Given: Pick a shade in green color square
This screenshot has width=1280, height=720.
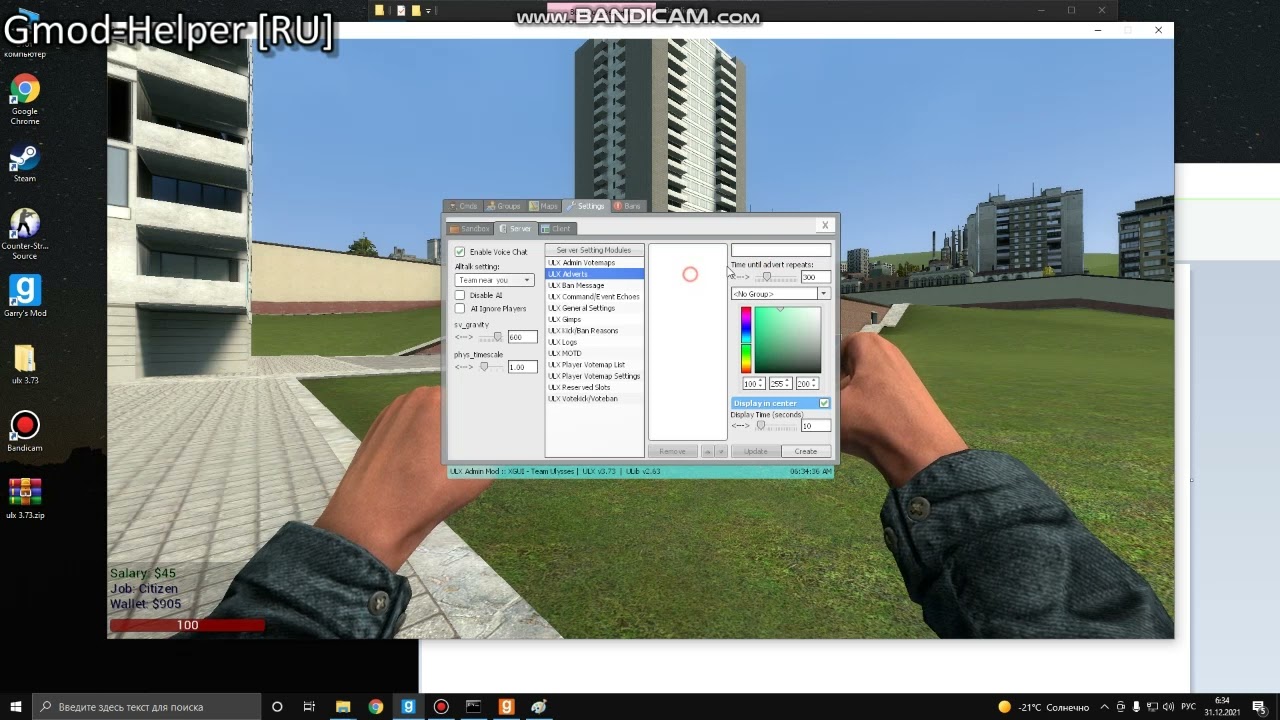Looking at the screenshot, I should [788, 340].
